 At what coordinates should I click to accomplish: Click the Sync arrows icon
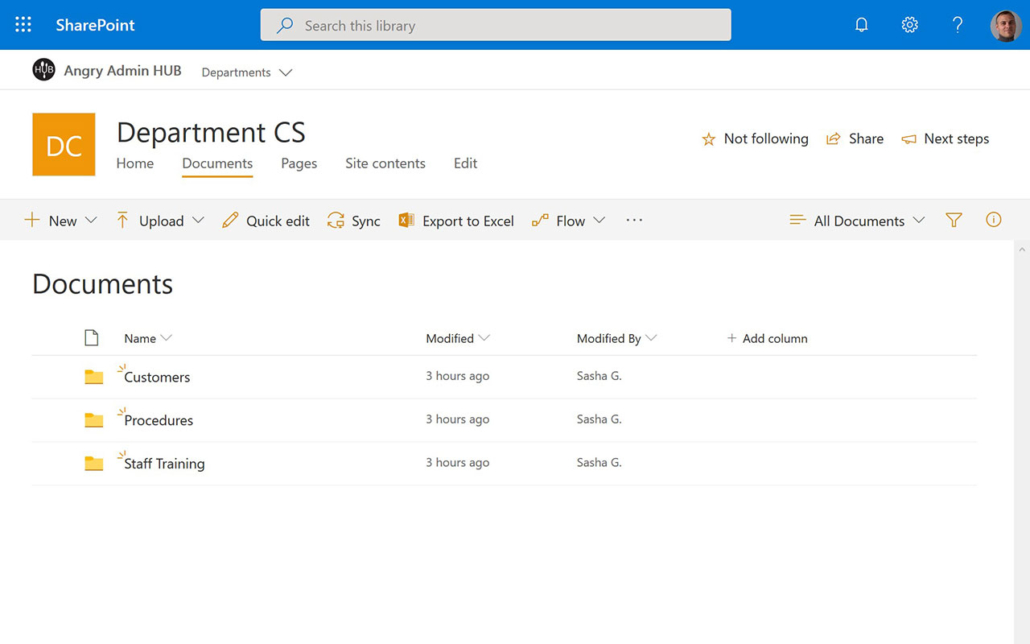point(336,220)
